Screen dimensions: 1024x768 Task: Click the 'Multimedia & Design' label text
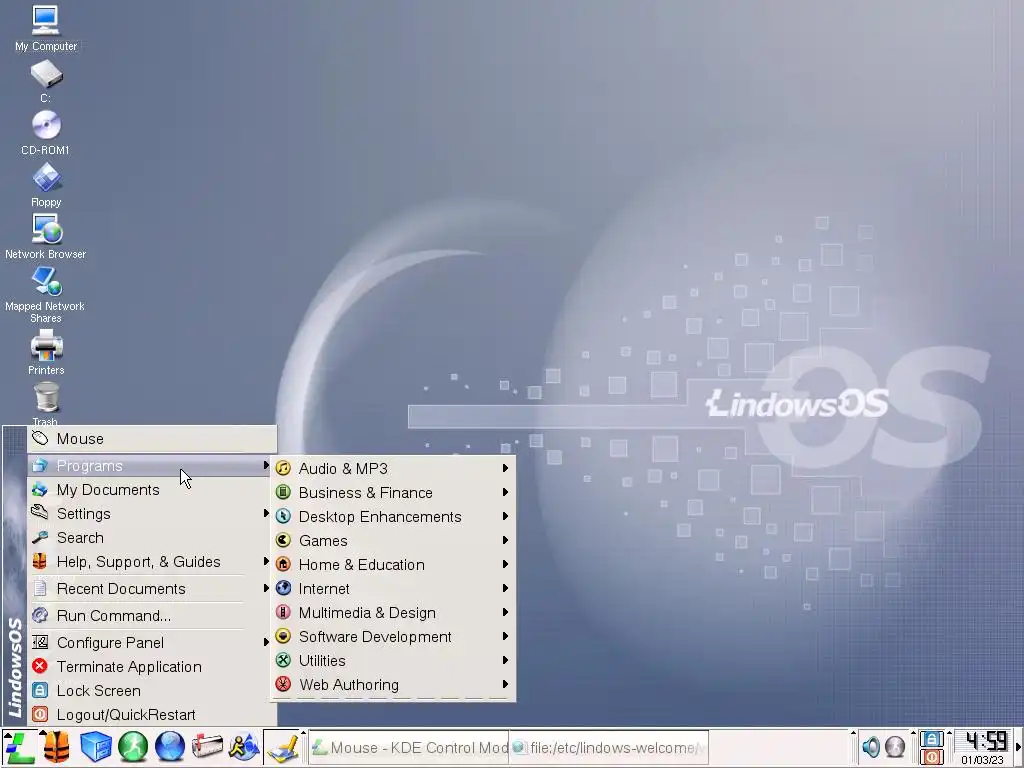coord(367,613)
